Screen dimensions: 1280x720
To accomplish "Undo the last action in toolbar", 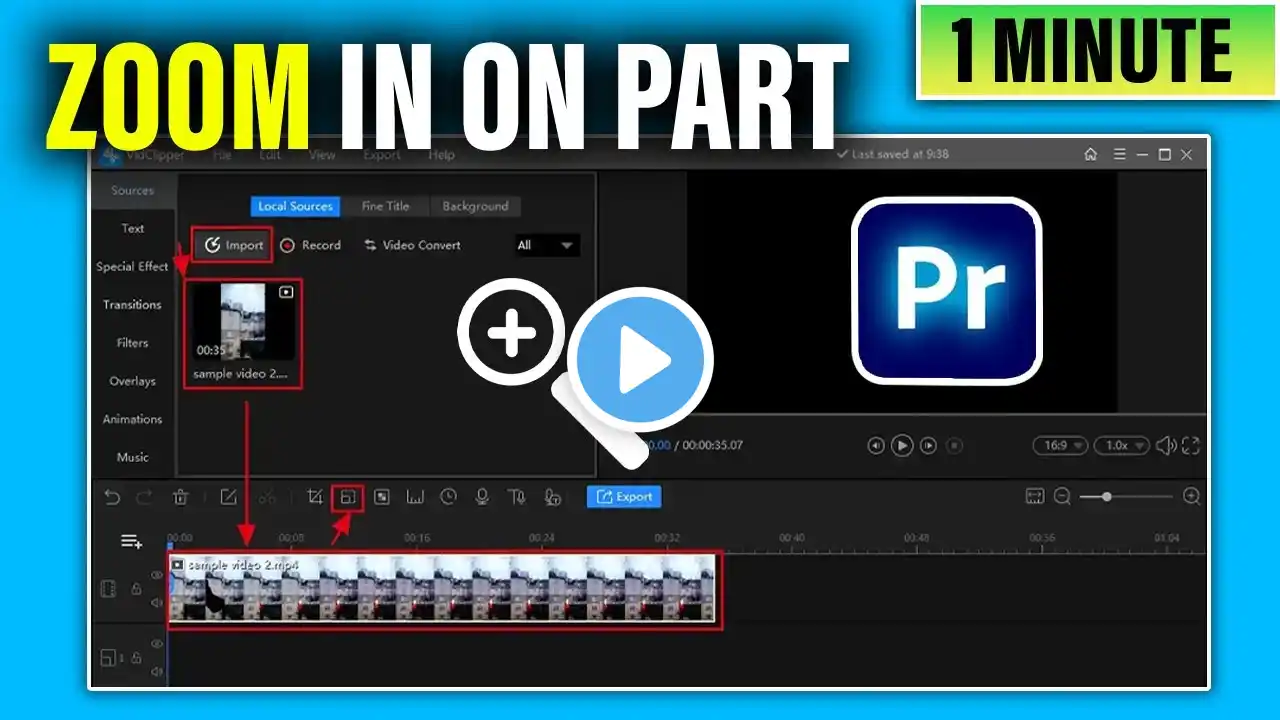I will point(112,497).
